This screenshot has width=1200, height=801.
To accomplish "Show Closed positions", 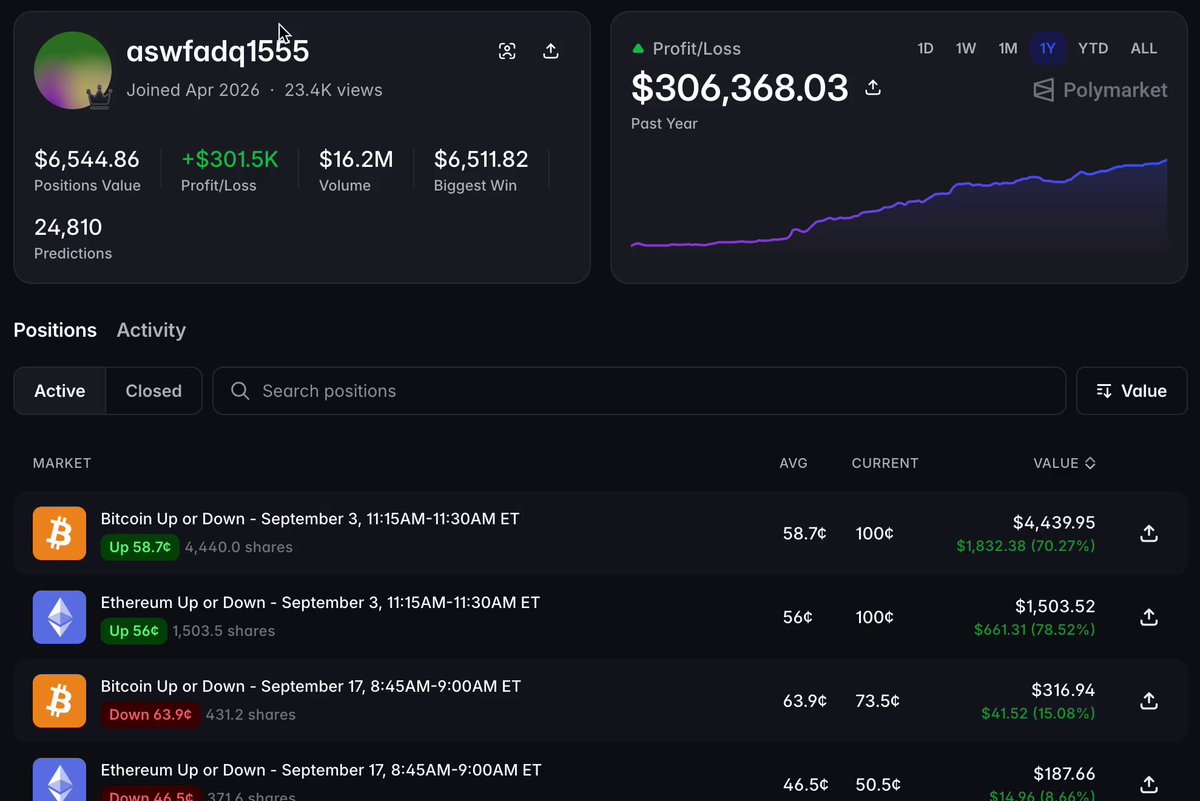I will point(154,391).
